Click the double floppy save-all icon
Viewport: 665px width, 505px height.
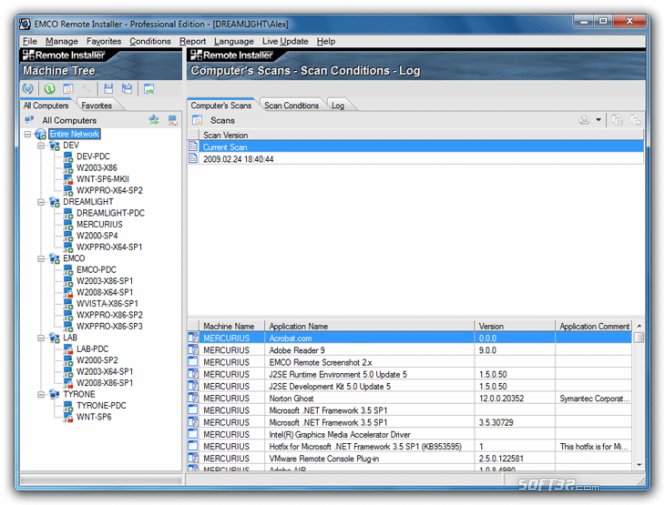(x=127, y=89)
